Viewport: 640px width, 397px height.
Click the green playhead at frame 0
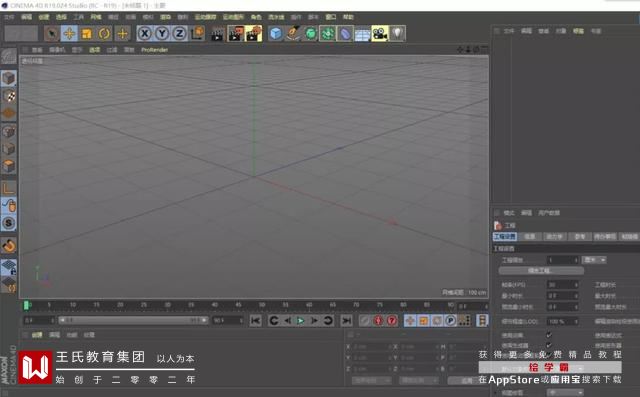(x=26, y=305)
